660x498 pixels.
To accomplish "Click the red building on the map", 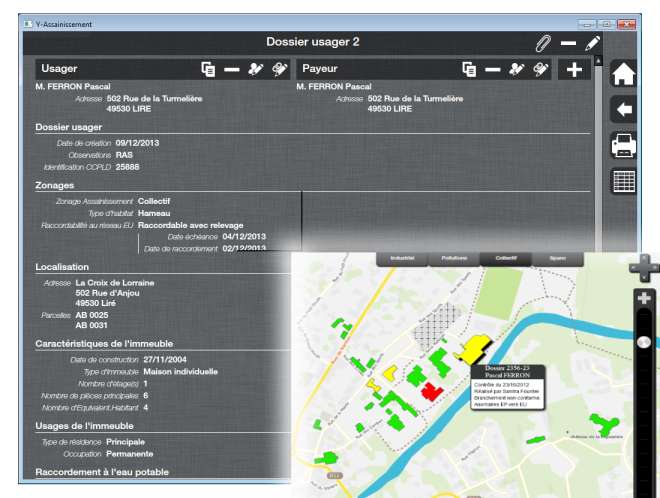I will tap(433, 391).
